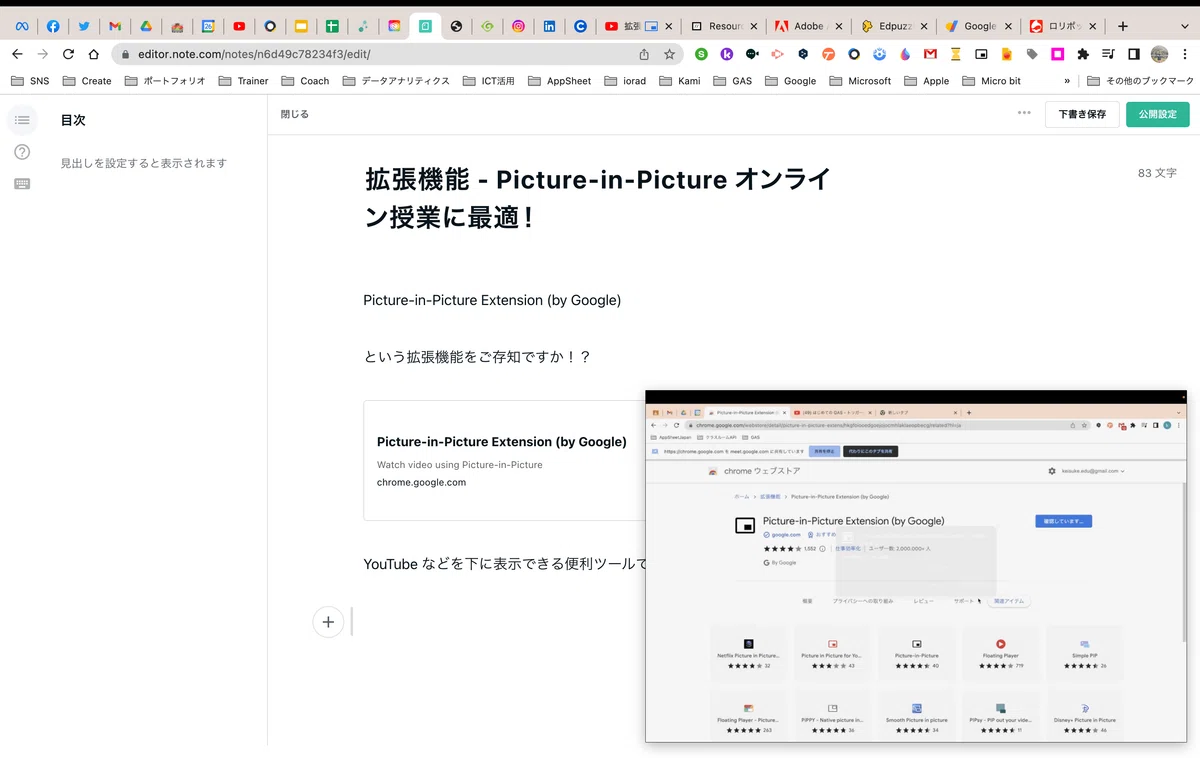Switch to the pinned YouTube tab
This screenshot has width=1200, height=758.
(239, 26)
